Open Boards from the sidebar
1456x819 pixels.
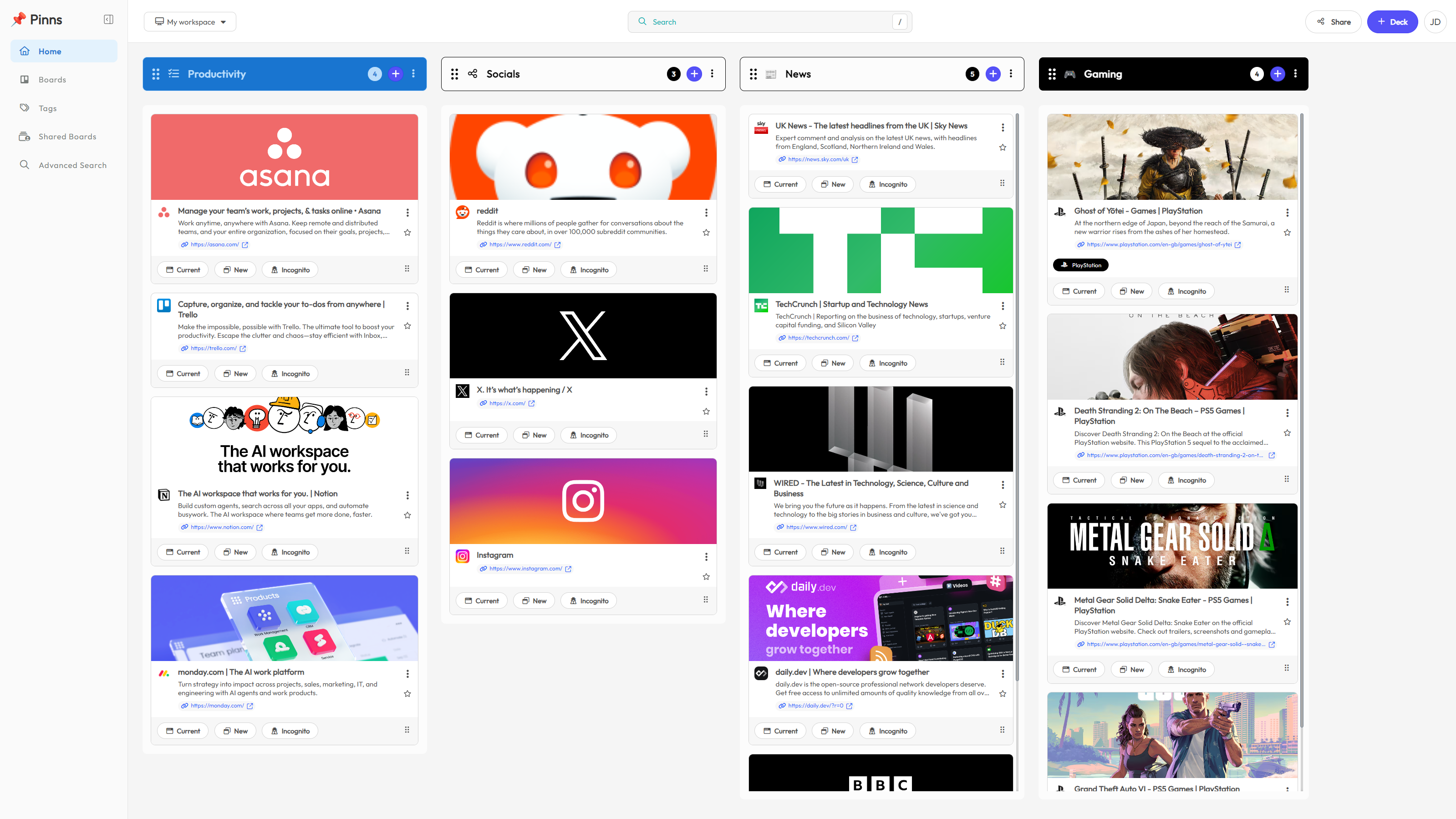52,79
